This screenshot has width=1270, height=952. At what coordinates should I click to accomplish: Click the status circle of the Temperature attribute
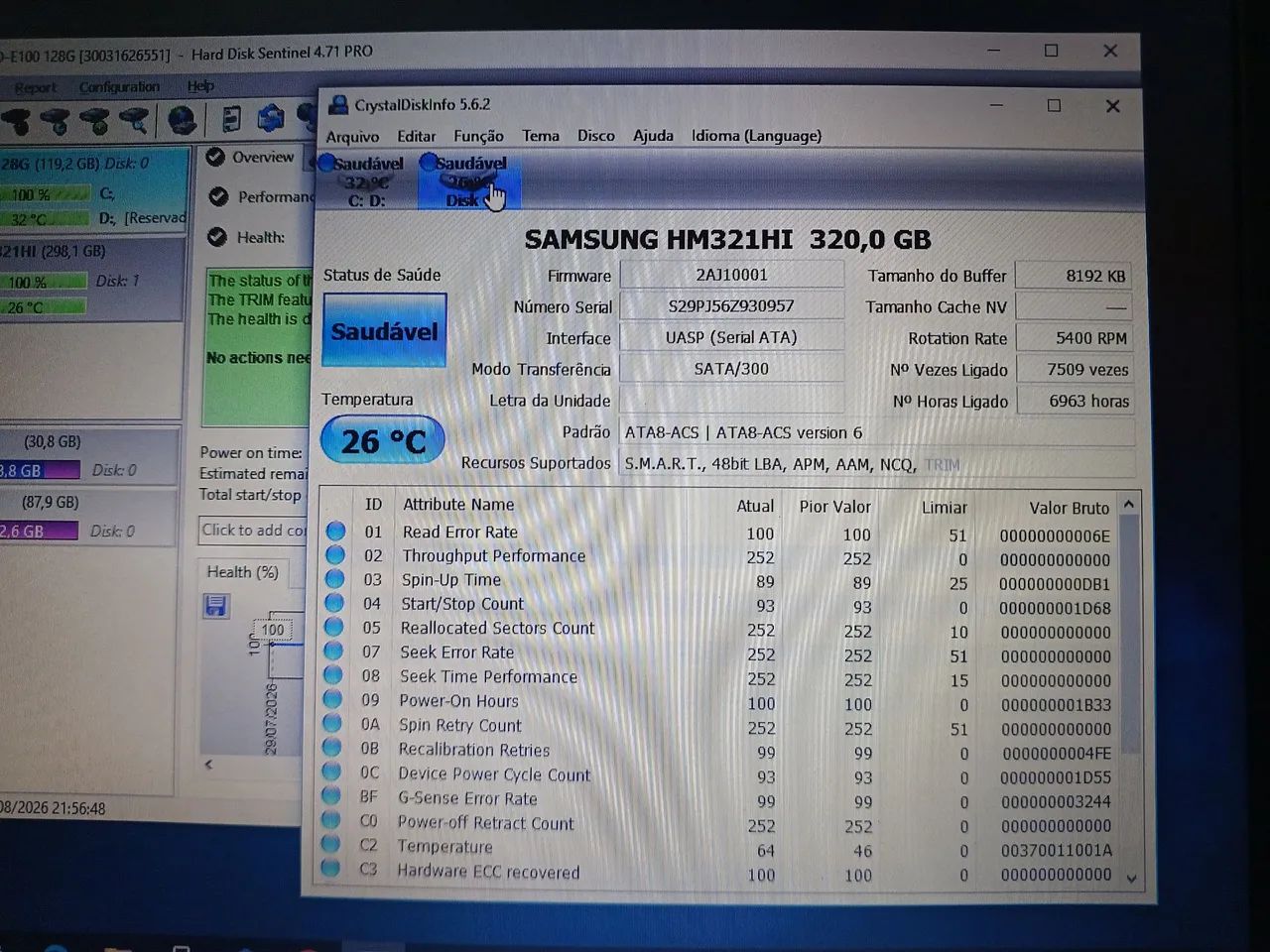[x=330, y=845]
